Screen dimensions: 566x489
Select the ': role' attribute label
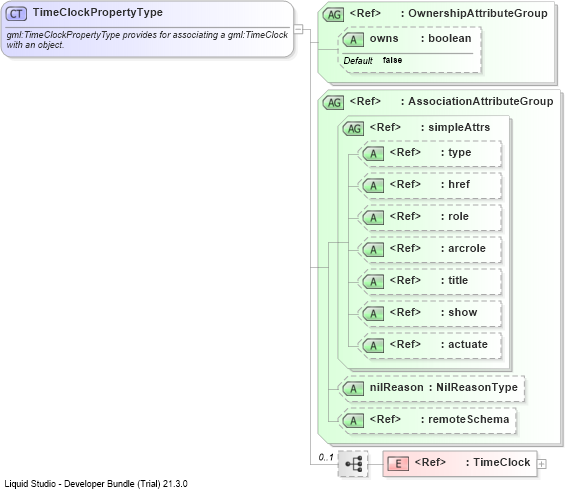(x=454, y=217)
